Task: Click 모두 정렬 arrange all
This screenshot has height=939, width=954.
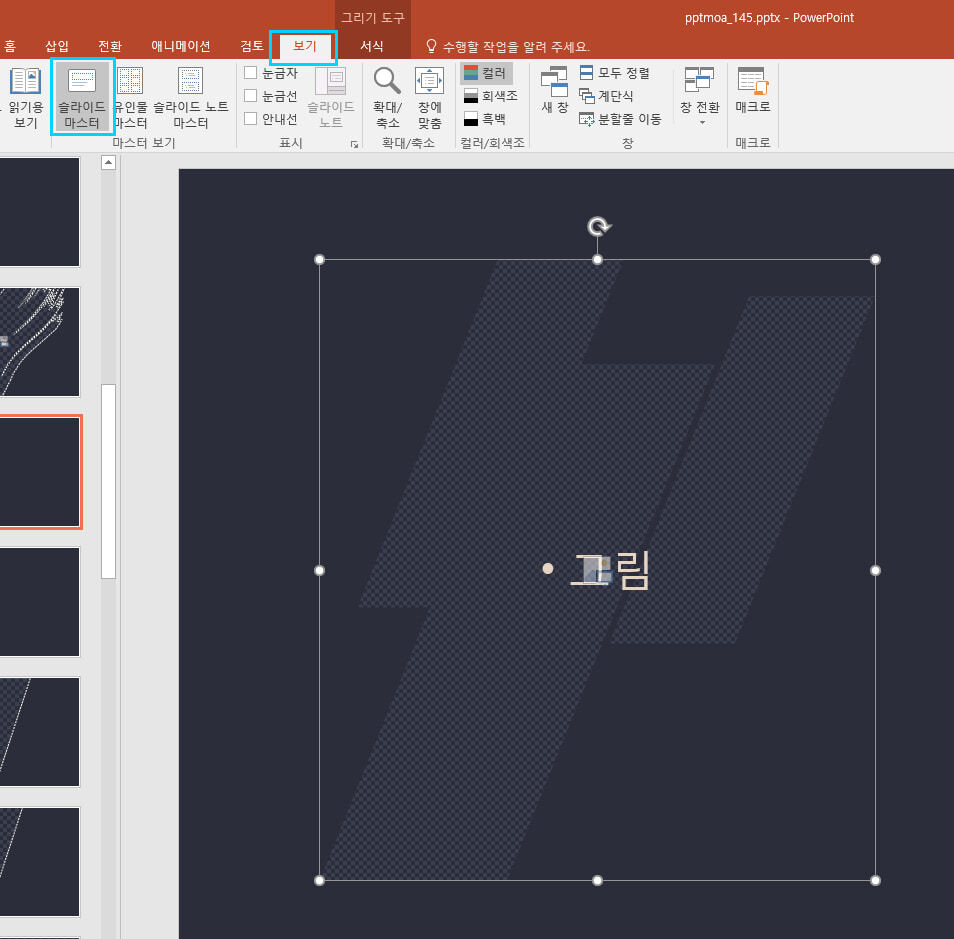Action: click(615, 73)
